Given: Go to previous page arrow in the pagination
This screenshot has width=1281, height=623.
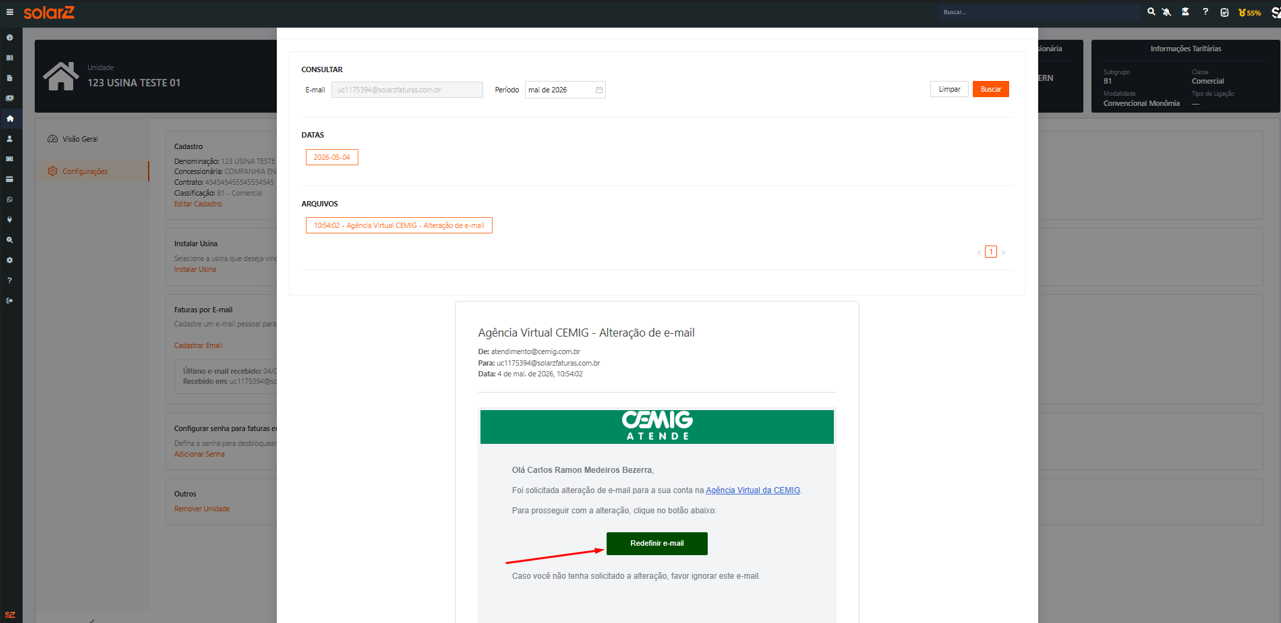Looking at the screenshot, I should (979, 252).
